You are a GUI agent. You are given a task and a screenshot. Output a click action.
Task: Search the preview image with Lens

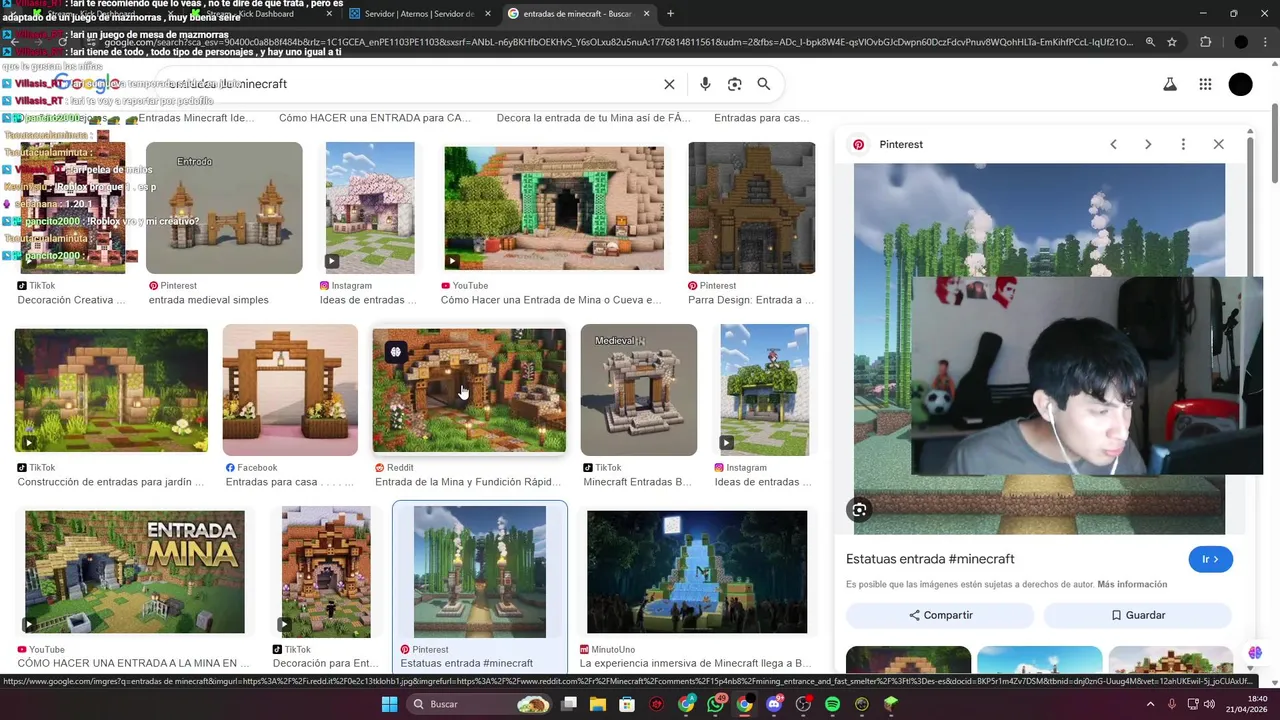click(x=859, y=510)
